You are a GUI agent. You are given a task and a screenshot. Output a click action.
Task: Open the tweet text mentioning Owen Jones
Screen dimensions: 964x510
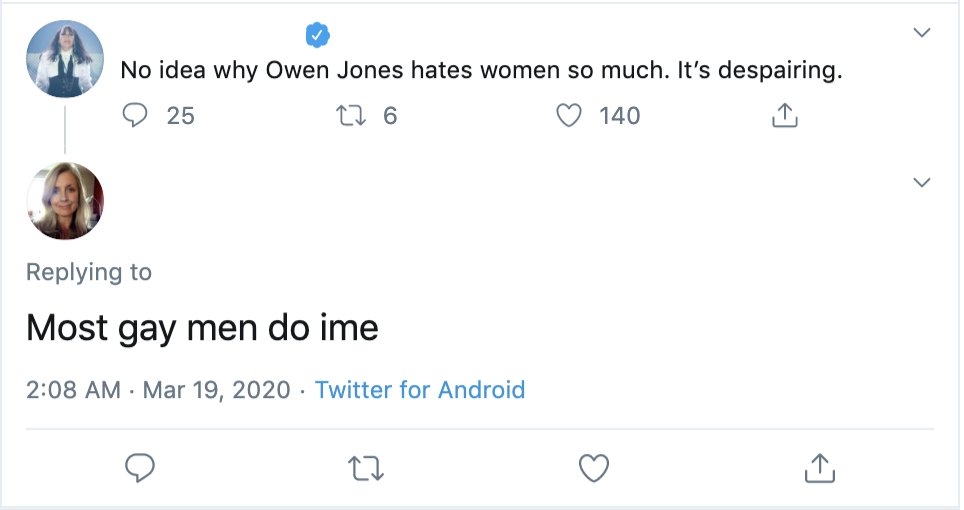tap(482, 72)
